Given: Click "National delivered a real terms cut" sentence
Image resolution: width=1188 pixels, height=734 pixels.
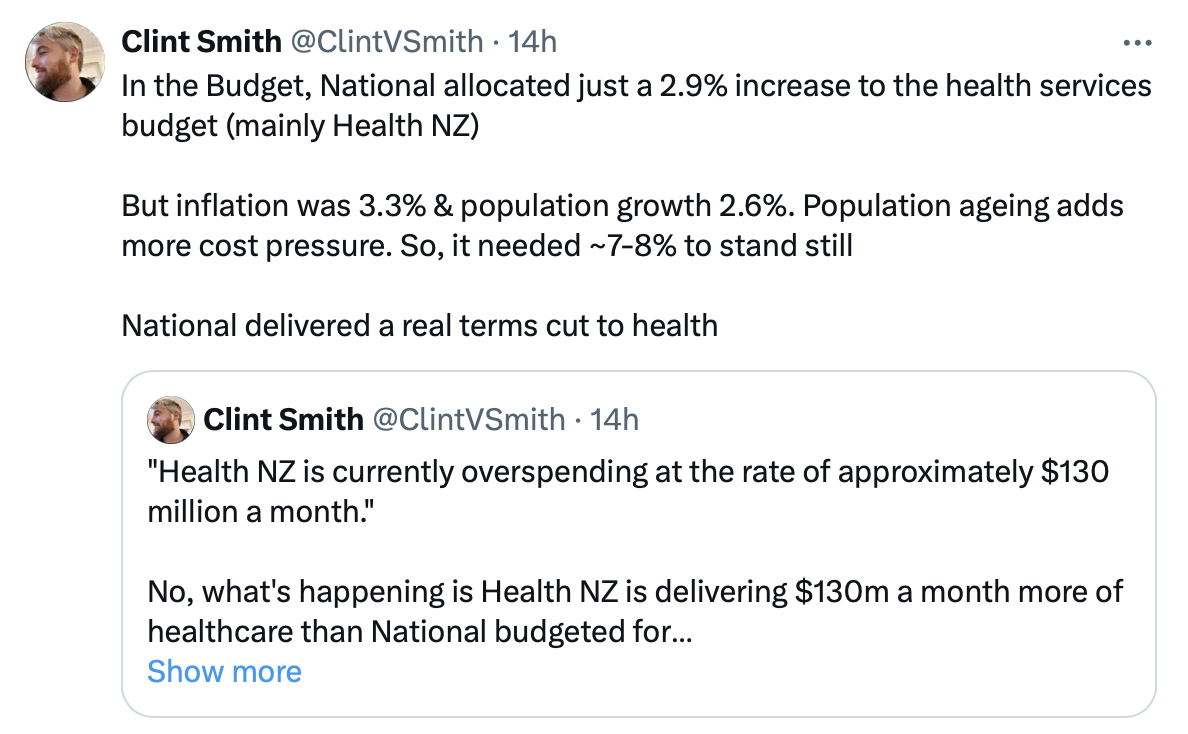Looking at the screenshot, I should point(419,325).
